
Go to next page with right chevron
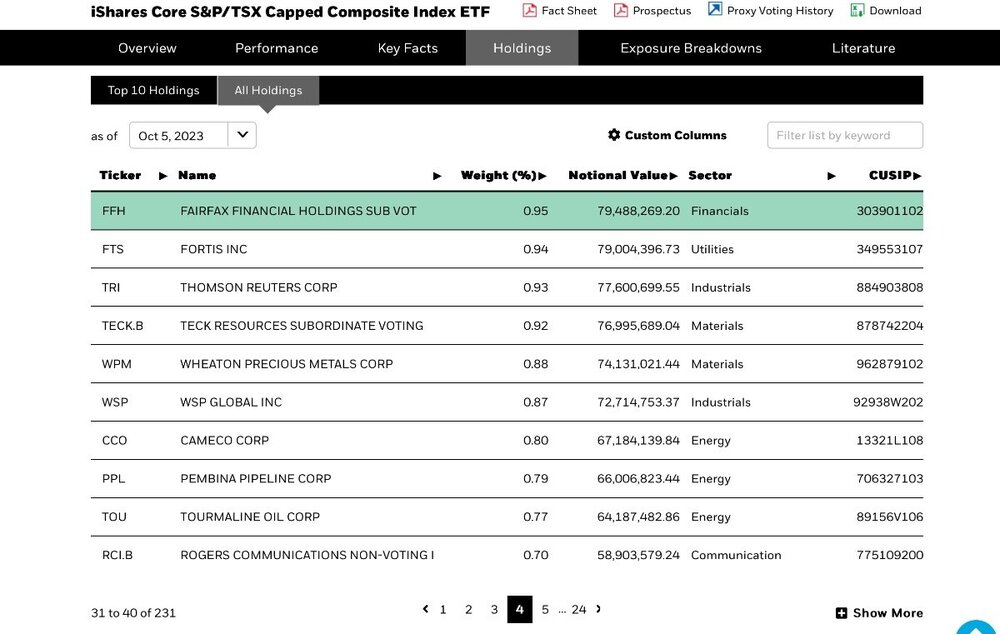tap(598, 609)
